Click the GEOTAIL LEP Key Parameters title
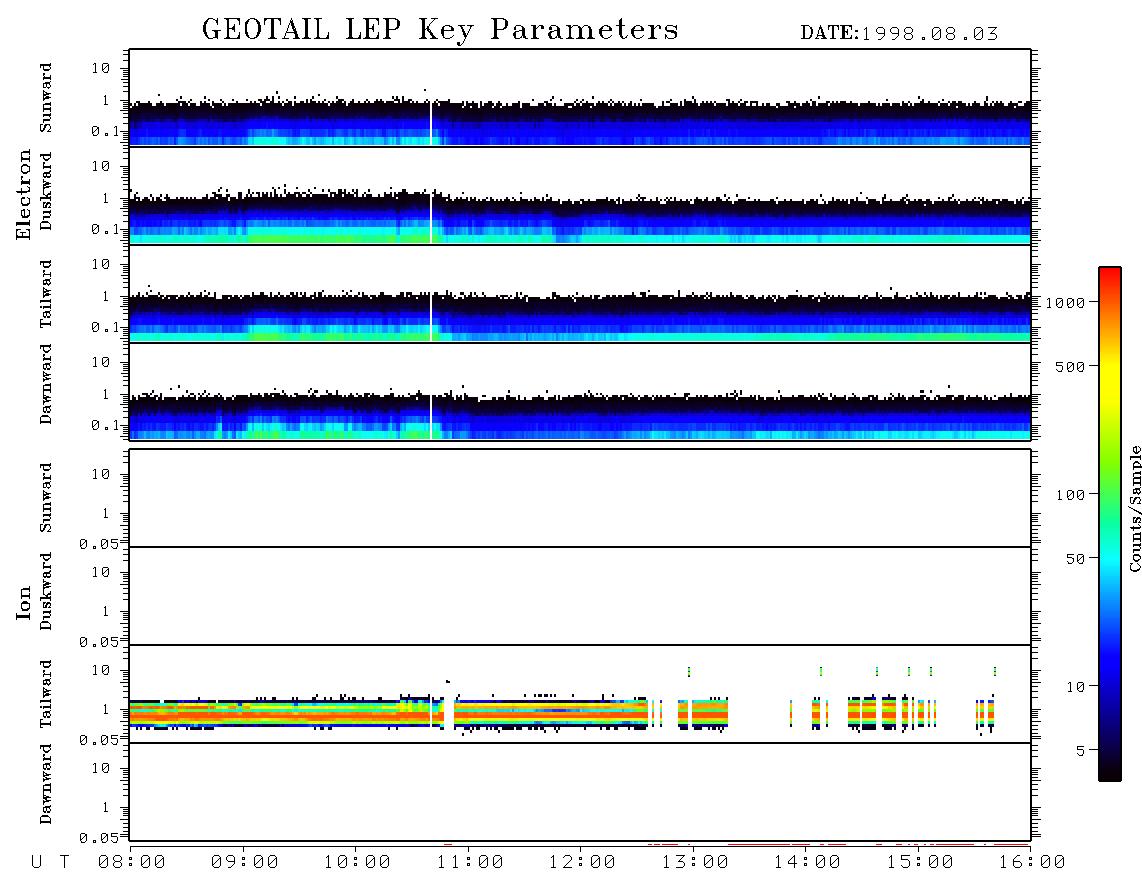 click(x=440, y=30)
